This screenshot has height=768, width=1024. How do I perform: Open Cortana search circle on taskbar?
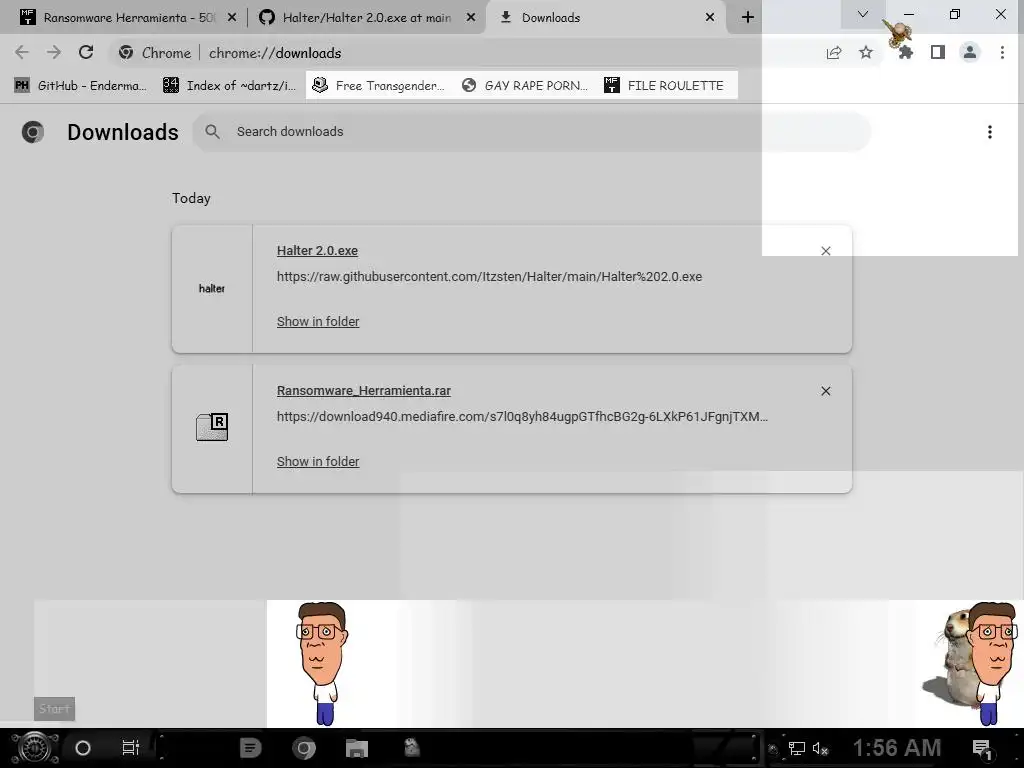(83, 748)
